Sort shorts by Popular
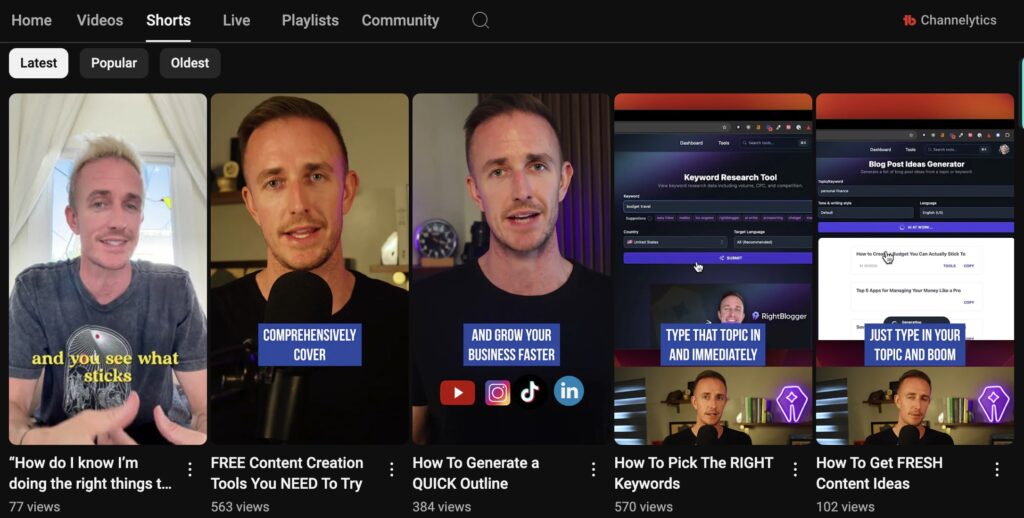The image size is (1024, 518). [114, 63]
